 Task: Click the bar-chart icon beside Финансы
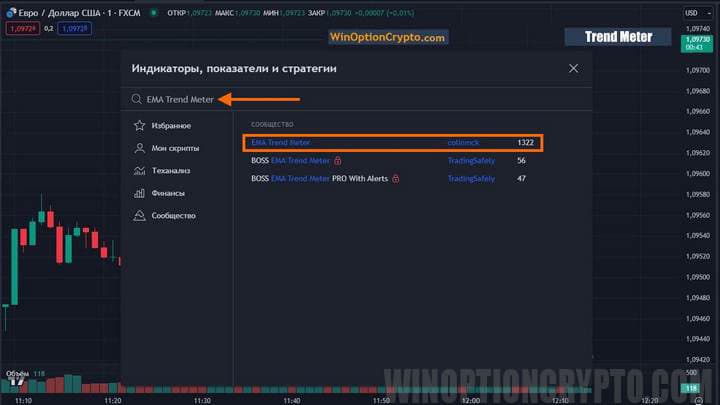140,193
